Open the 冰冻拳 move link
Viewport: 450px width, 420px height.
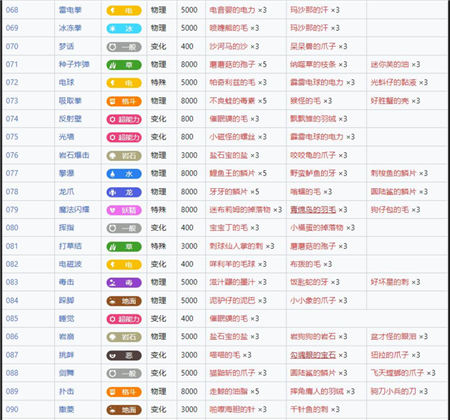point(70,28)
